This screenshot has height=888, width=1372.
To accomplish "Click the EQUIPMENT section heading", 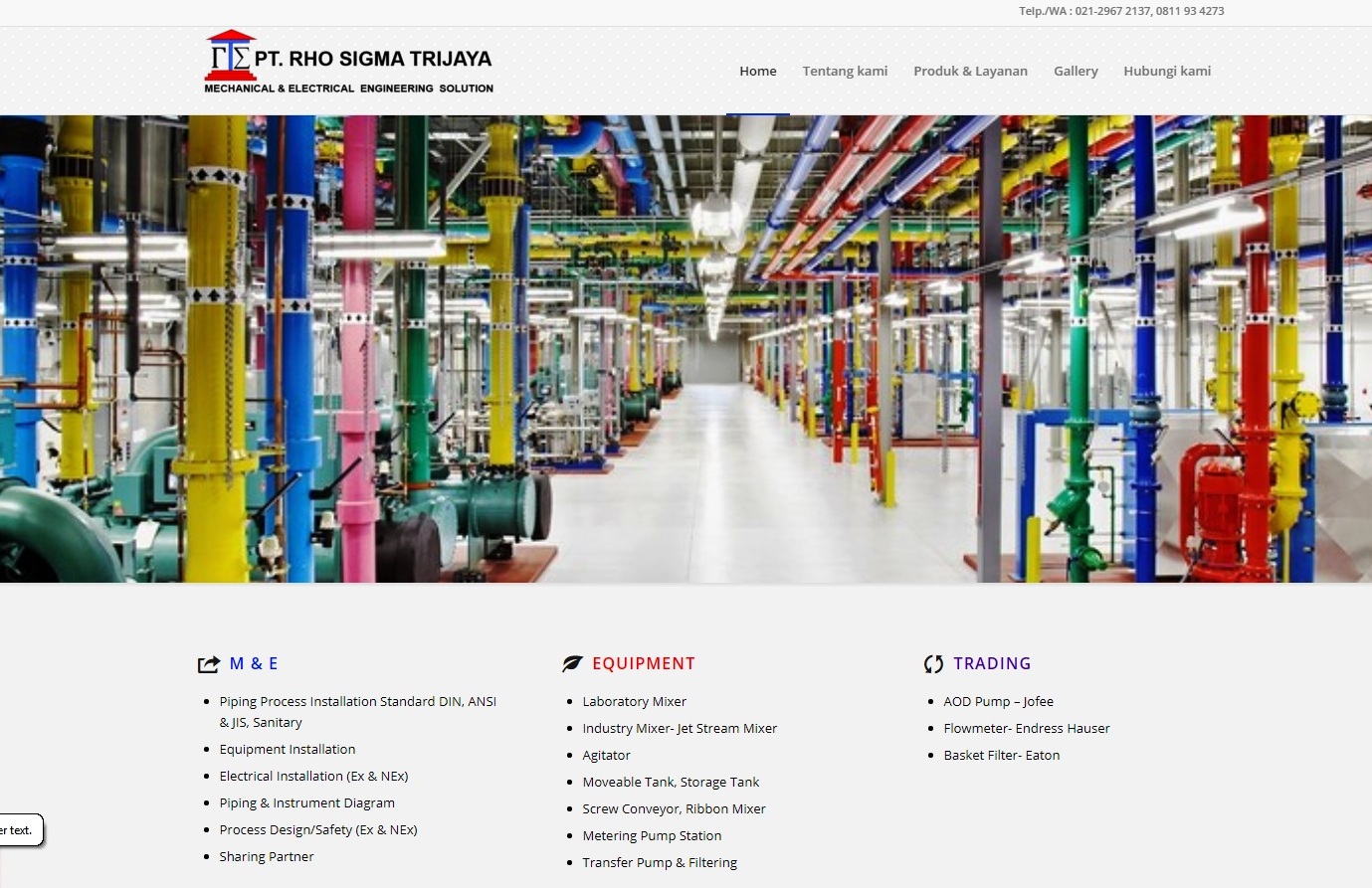I will 644,663.
